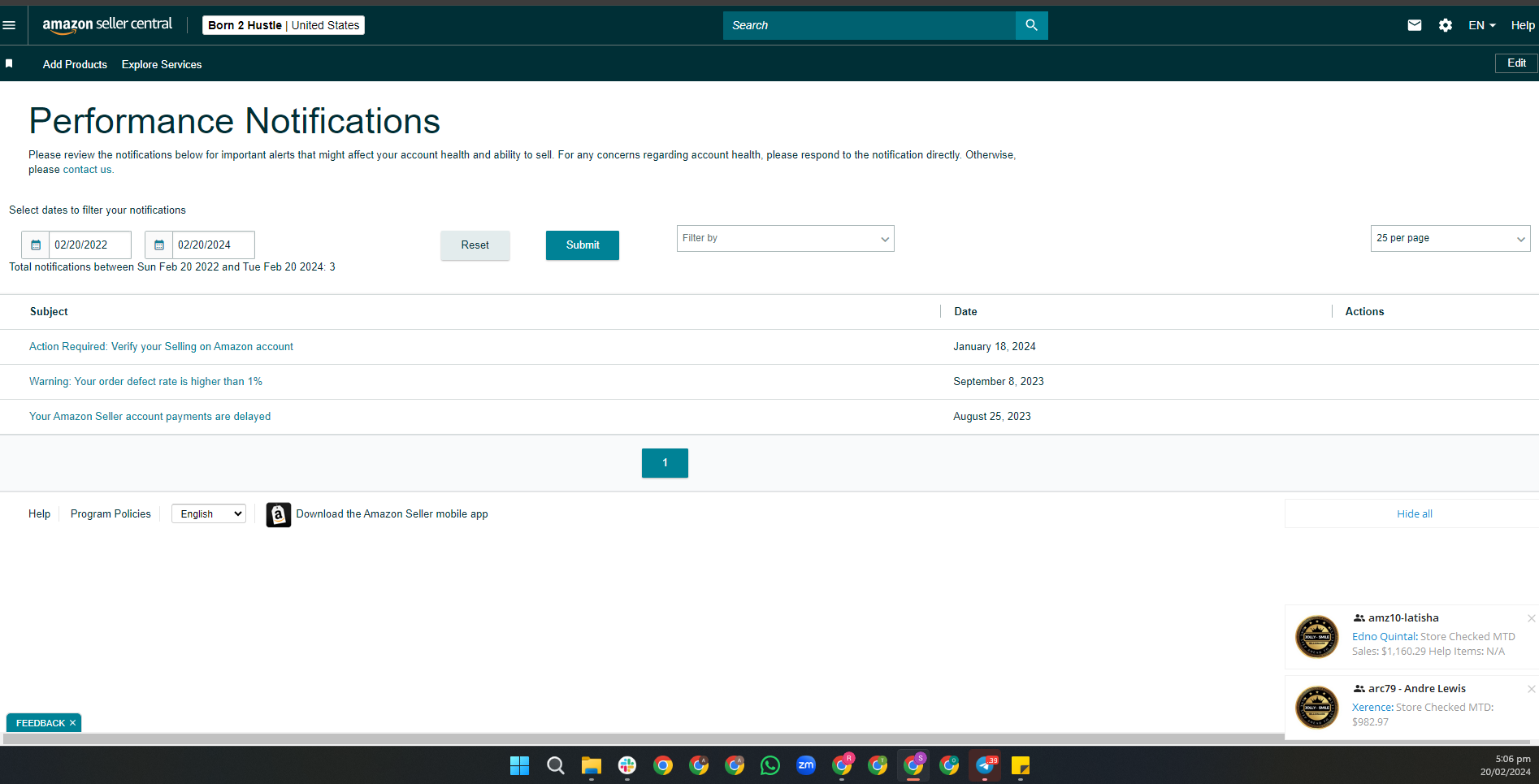Open Slack from the taskbar
This screenshot has height=784, width=1539.
[627, 765]
